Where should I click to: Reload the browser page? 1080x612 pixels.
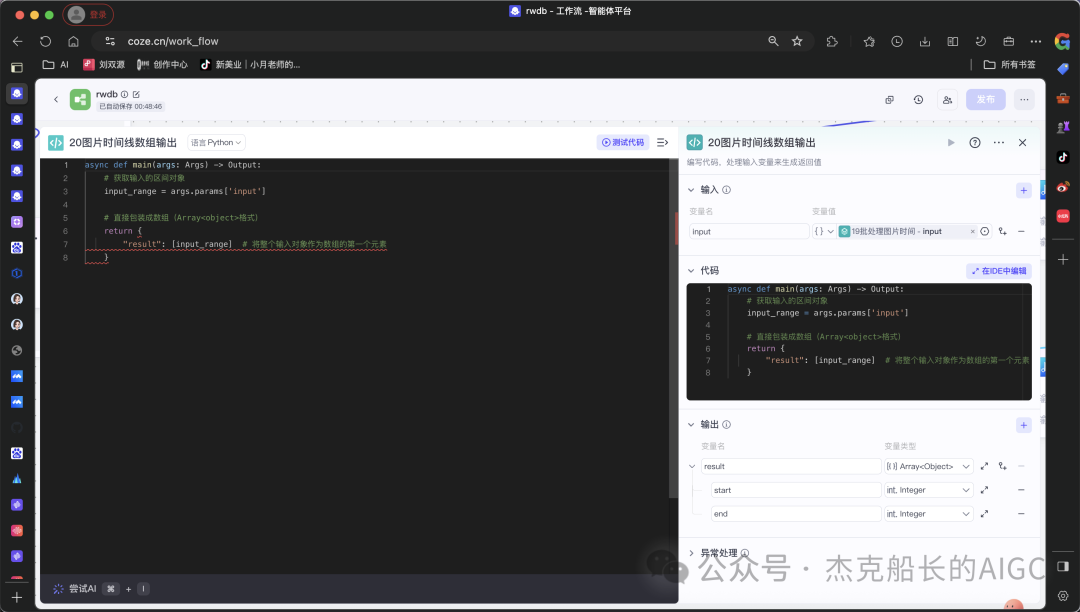tap(45, 41)
